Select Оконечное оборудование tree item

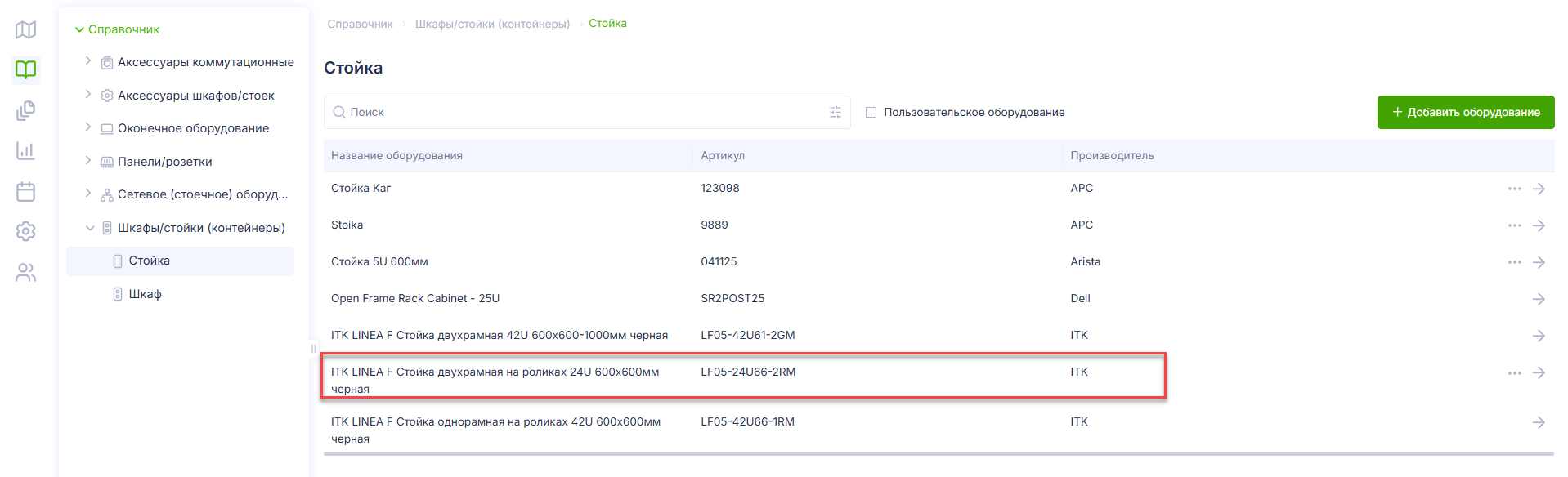(x=193, y=128)
